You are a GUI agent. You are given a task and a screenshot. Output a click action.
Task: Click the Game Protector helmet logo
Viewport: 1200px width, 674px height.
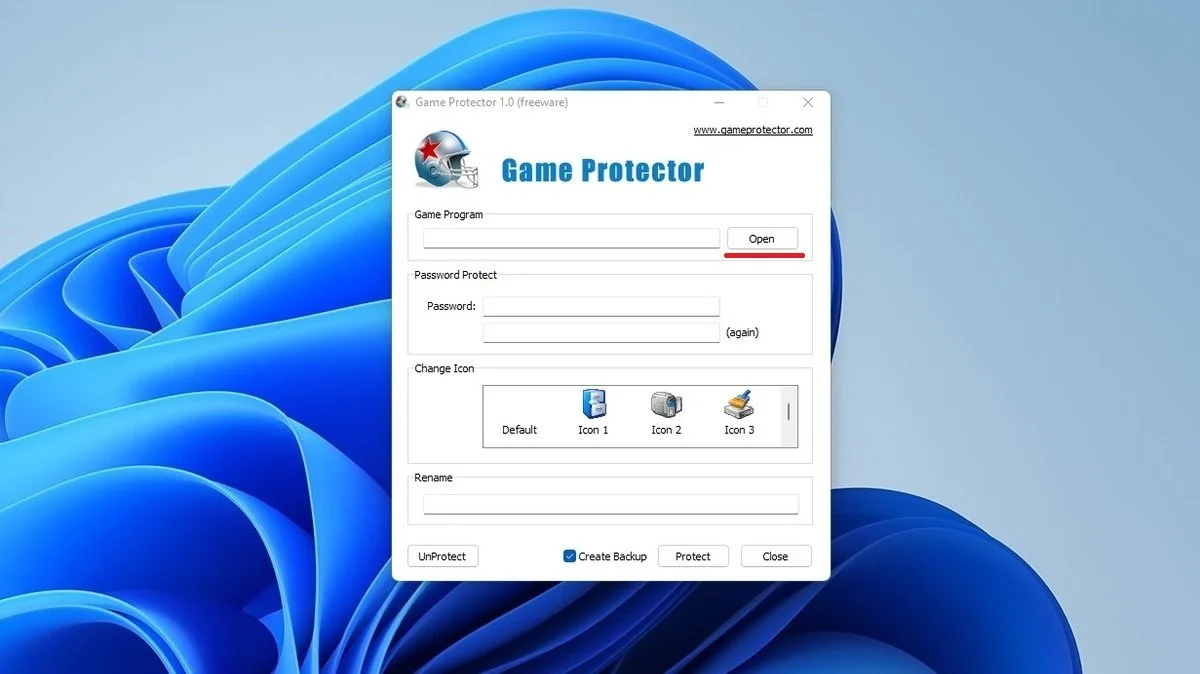(x=447, y=161)
